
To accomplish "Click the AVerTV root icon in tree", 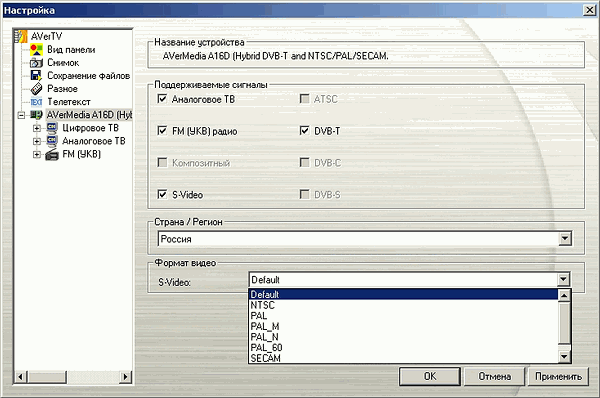I will point(21,36).
